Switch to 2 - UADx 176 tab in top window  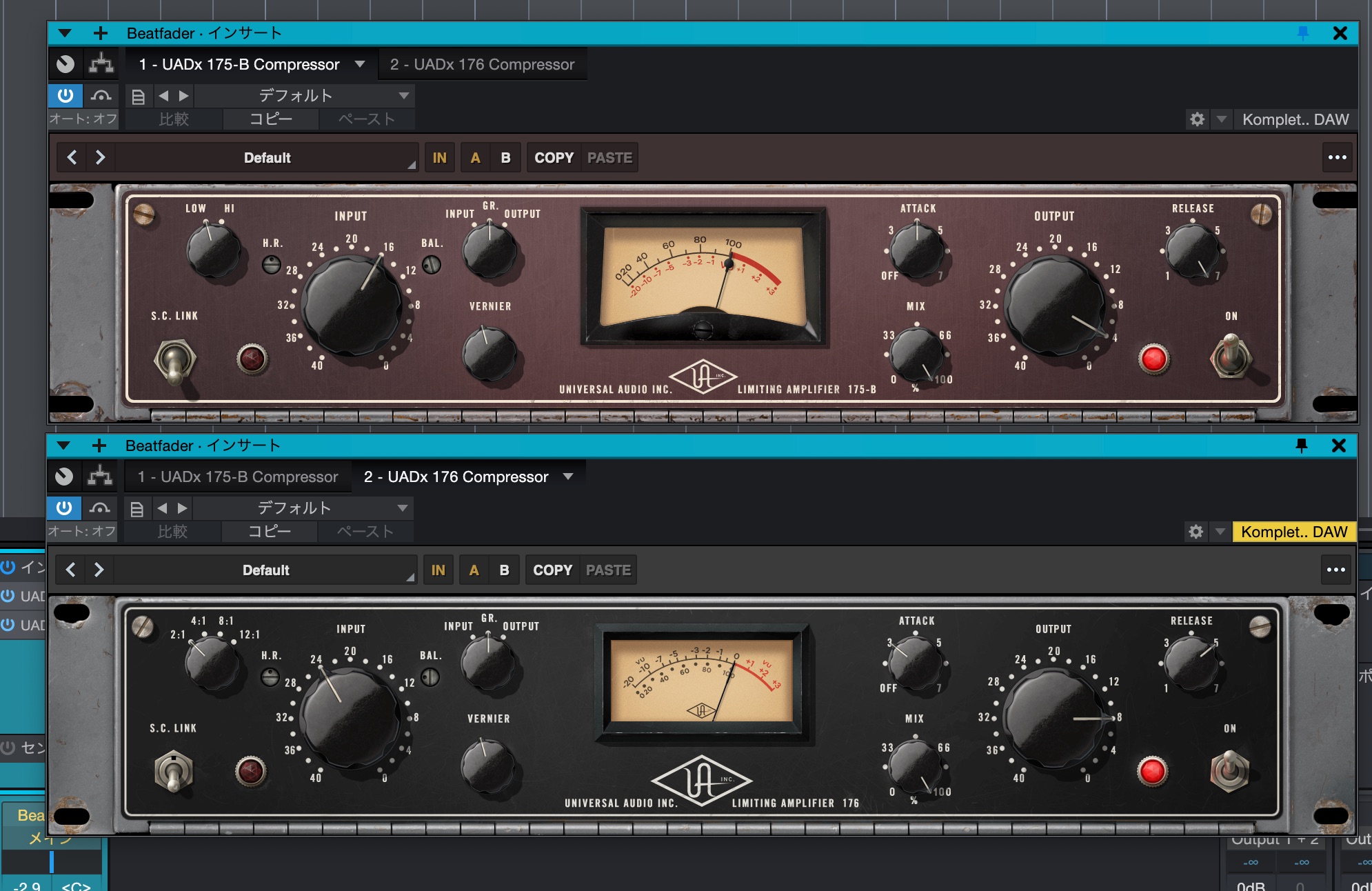[482, 64]
